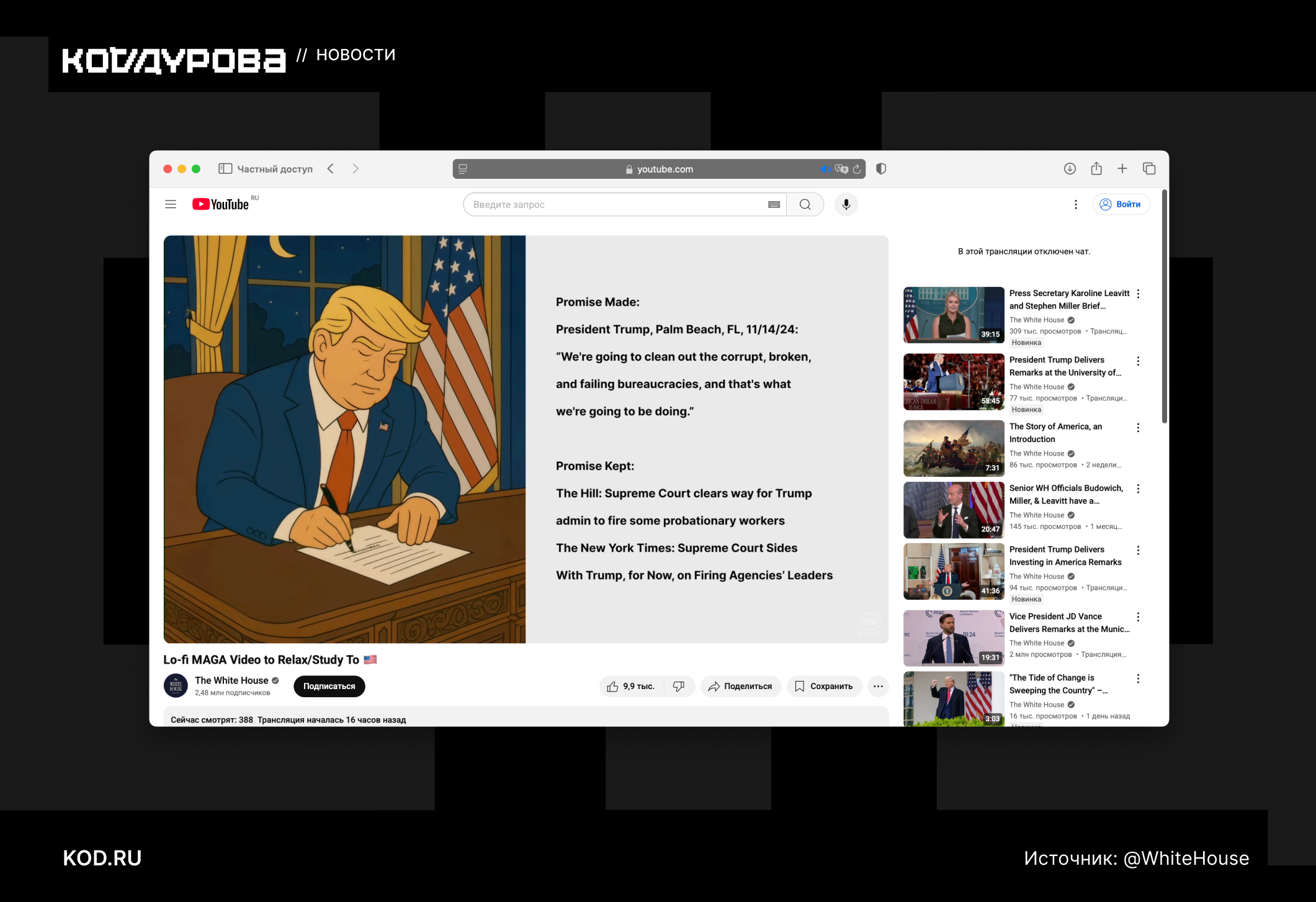Open 'Vice President JD Vance' video thumbnail
This screenshot has height=902, width=1316.
click(954, 638)
